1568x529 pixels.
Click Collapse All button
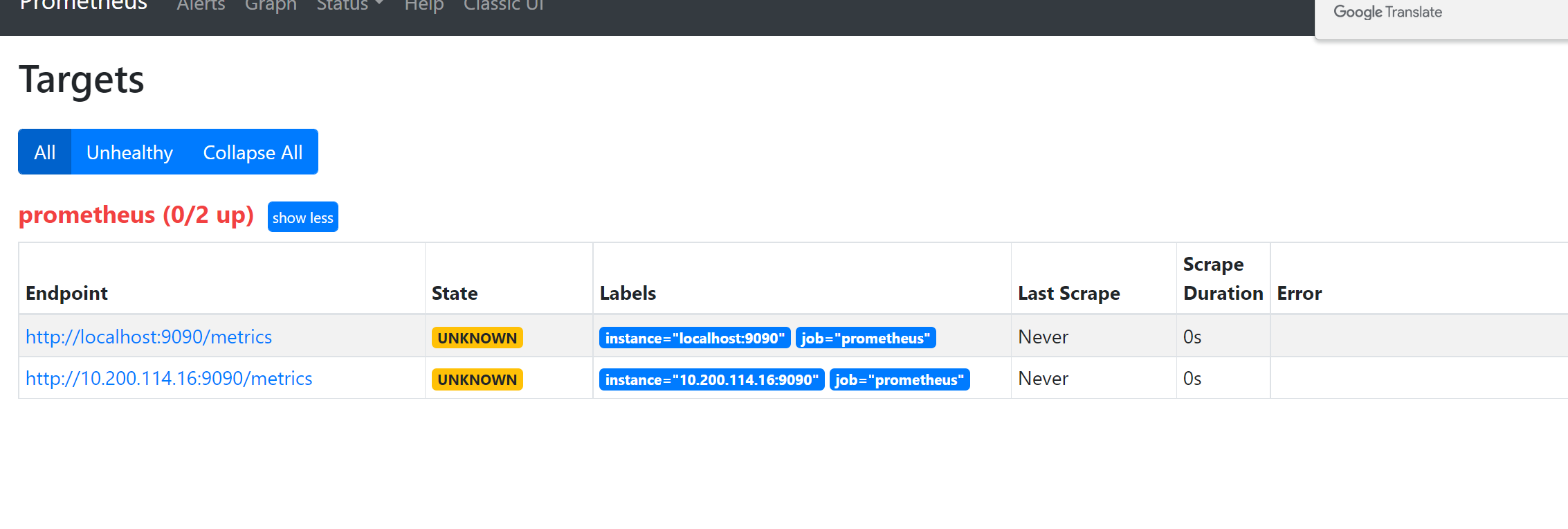pyautogui.click(x=253, y=152)
